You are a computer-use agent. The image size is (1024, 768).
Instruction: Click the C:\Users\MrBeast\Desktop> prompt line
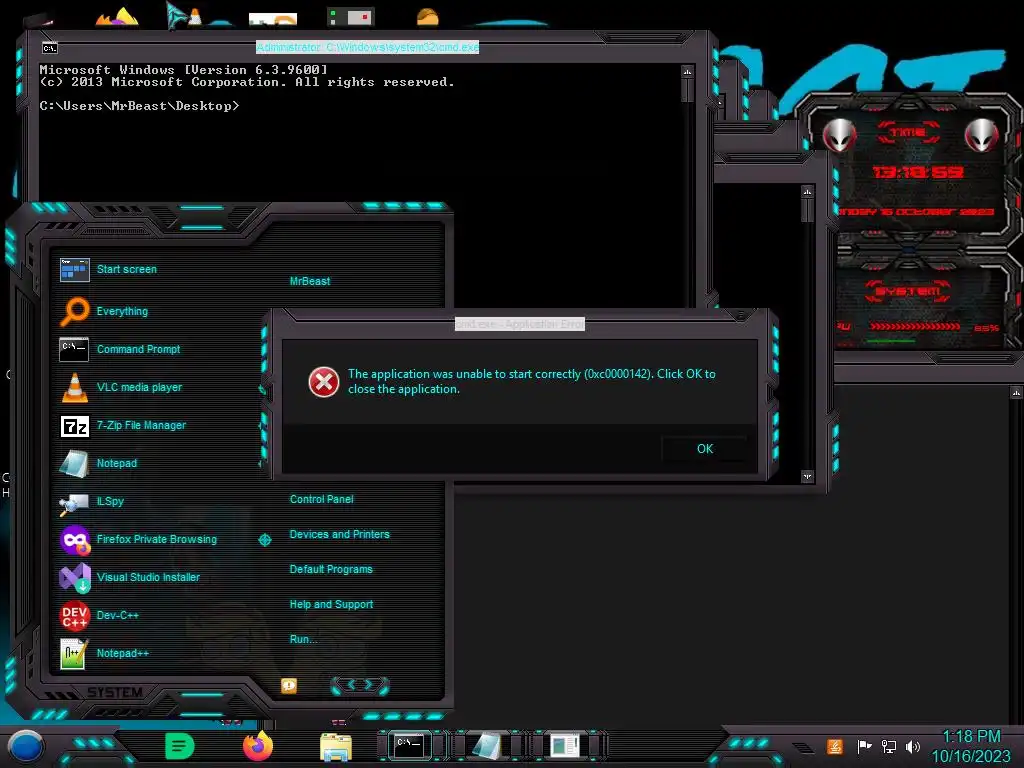tap(139, 106)
